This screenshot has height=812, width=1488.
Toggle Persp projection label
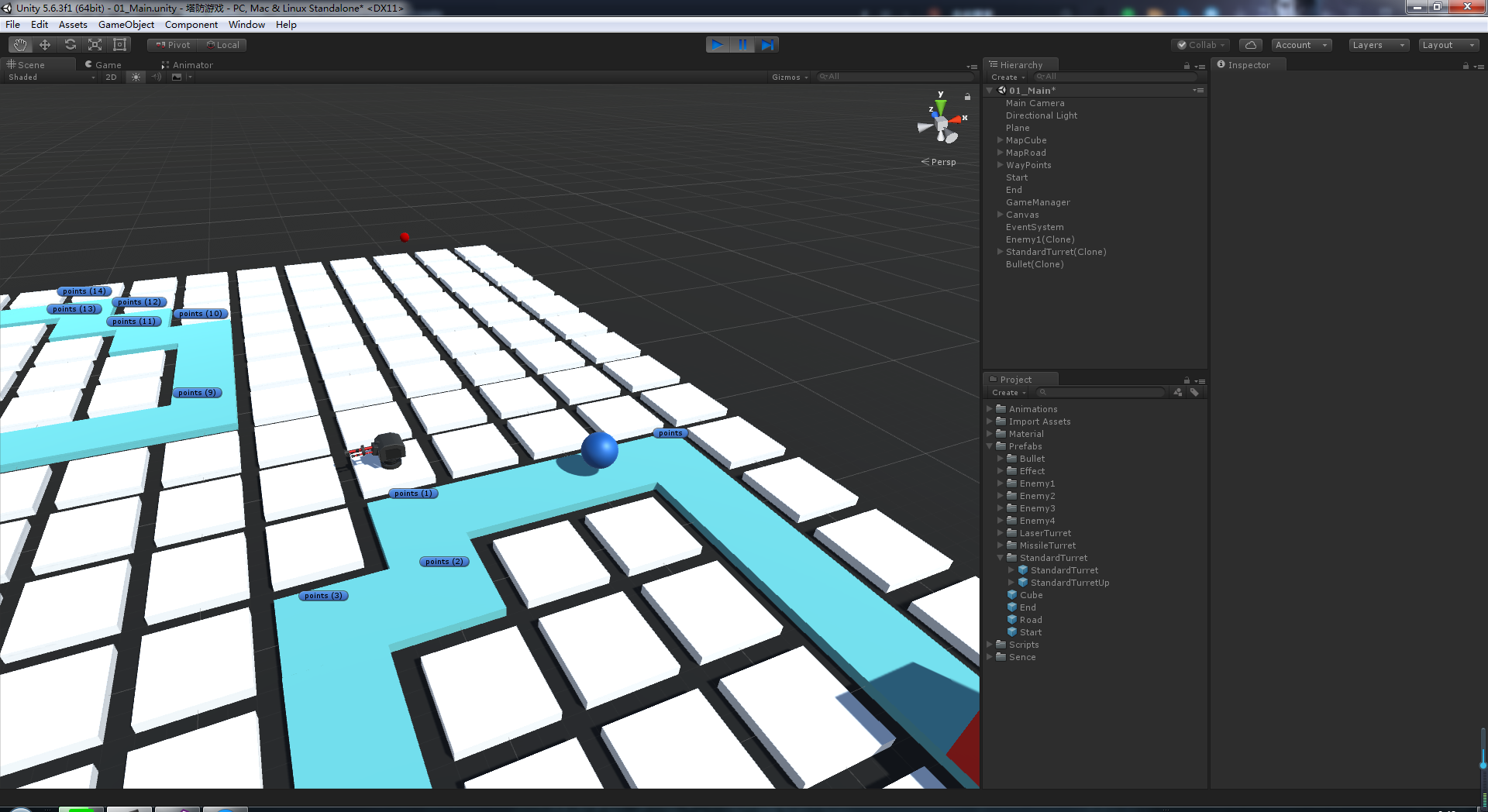[939, 162]
